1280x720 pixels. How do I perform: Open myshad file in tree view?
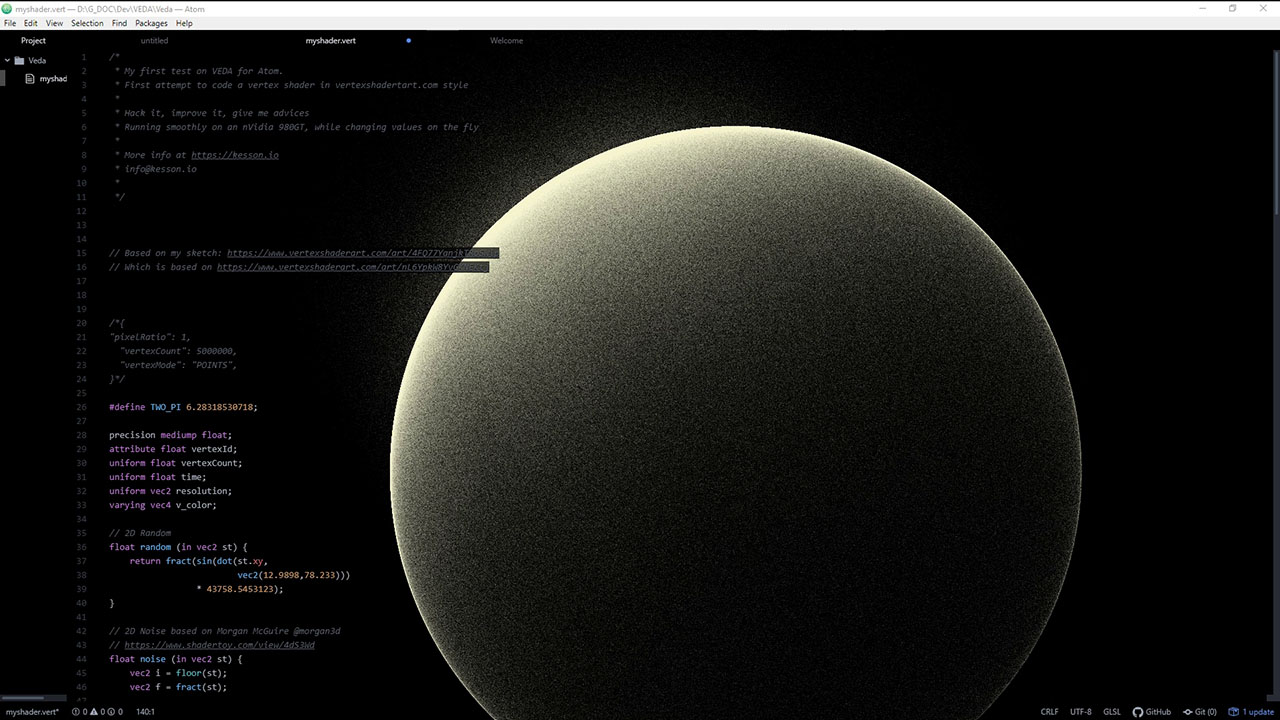(53, 79)
